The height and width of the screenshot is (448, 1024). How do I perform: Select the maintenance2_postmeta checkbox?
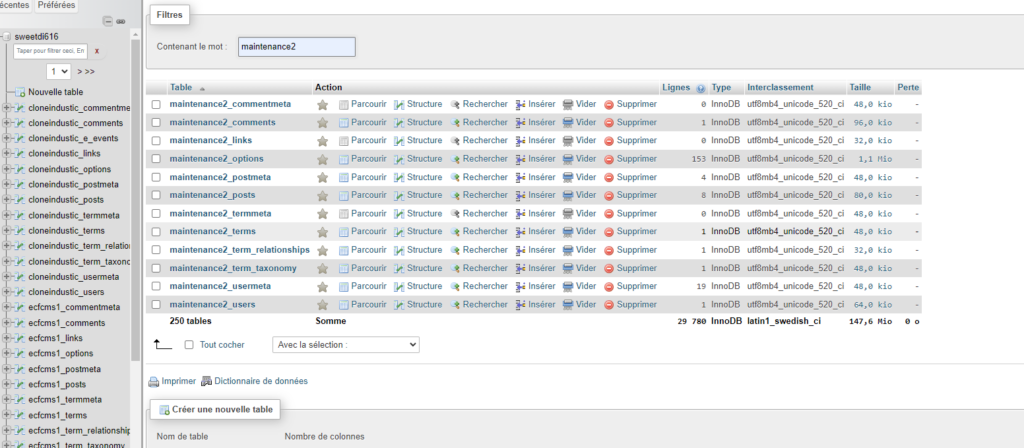coord(156,177)
